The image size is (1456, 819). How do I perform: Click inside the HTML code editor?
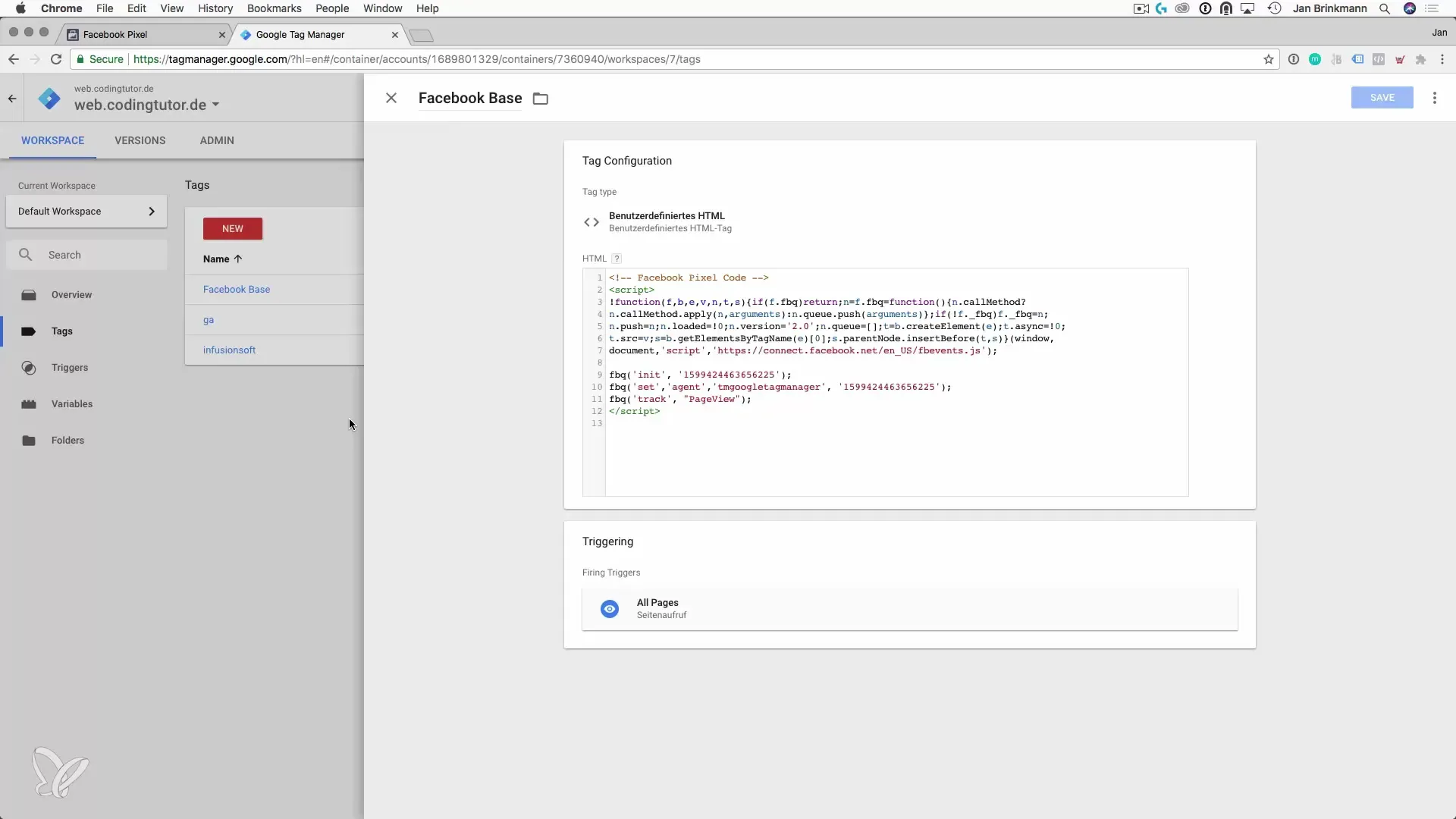click(x=885, y=382)
